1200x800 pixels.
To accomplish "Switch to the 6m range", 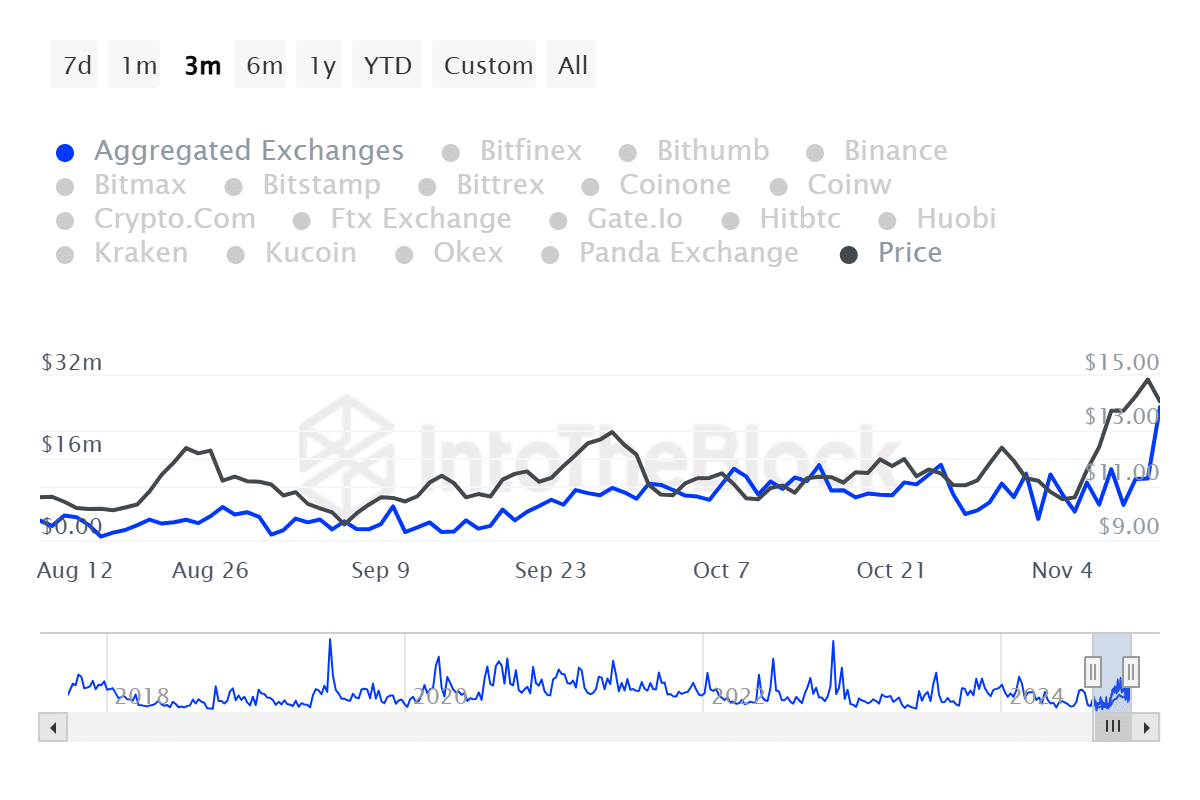I will click(x=264, y=66).
